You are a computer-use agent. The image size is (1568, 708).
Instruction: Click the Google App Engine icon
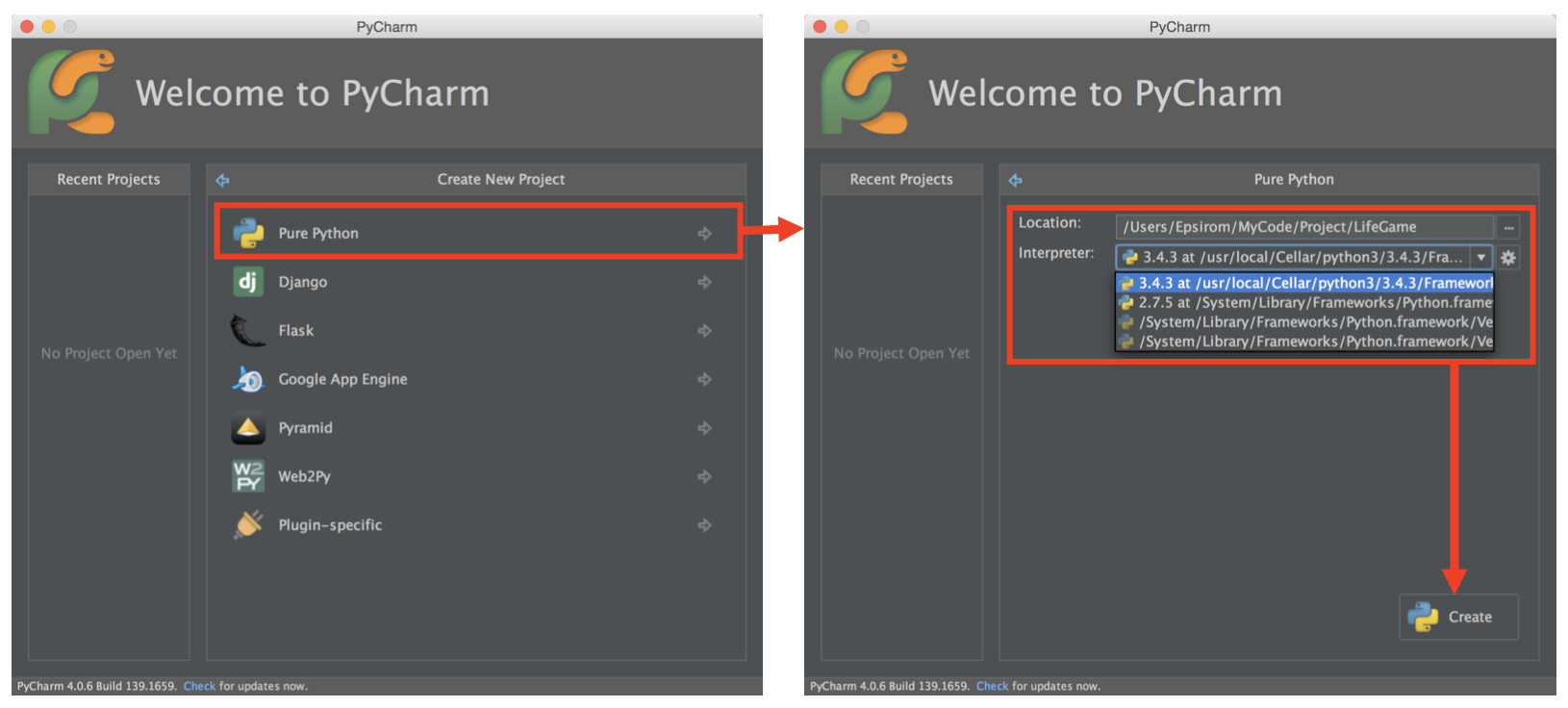coord(248,379)
